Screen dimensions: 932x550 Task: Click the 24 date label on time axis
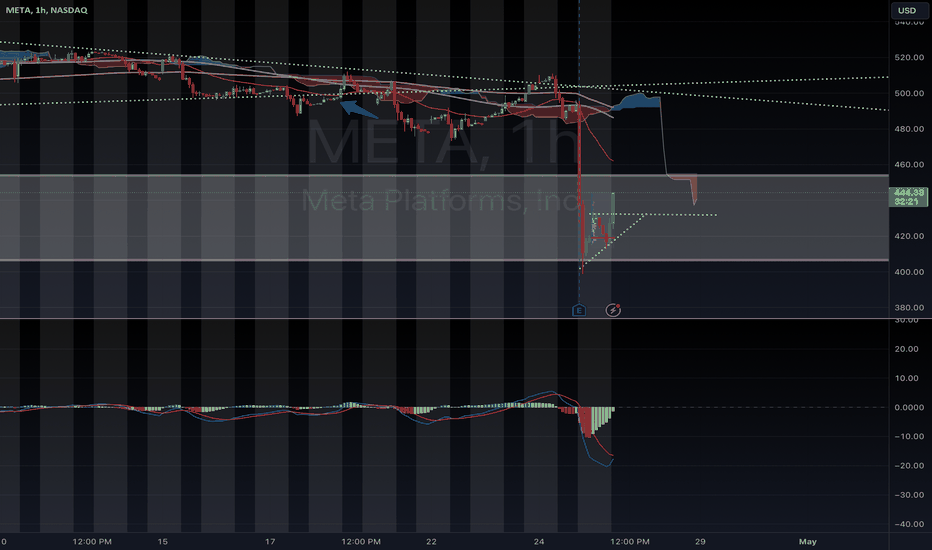[x=539, y=542]
